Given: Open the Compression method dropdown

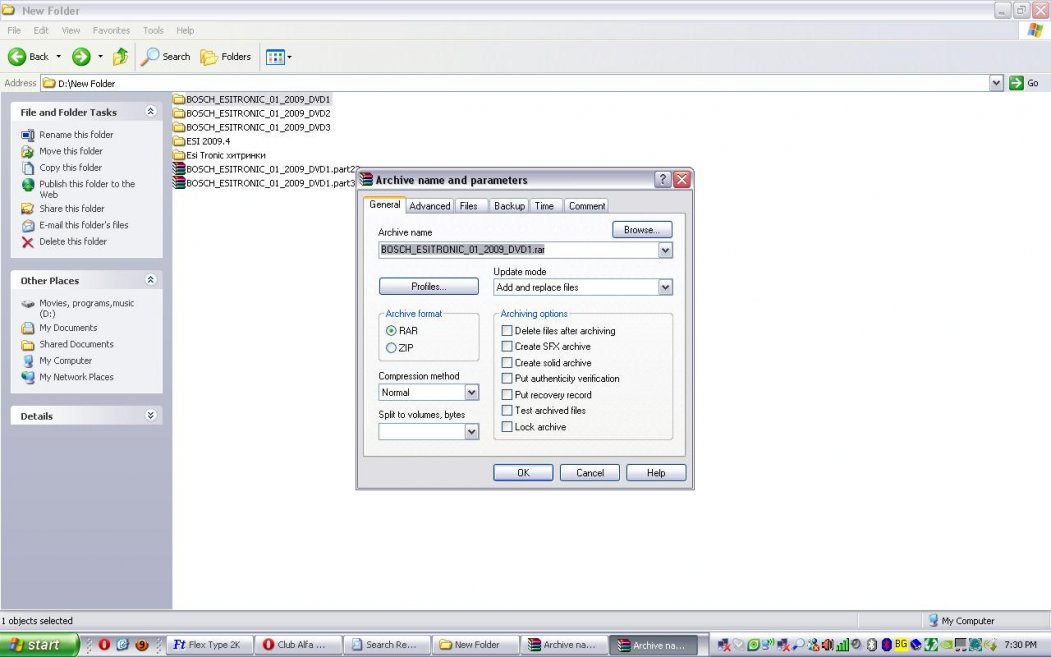Looking at the screenshot, I should 472,393.
